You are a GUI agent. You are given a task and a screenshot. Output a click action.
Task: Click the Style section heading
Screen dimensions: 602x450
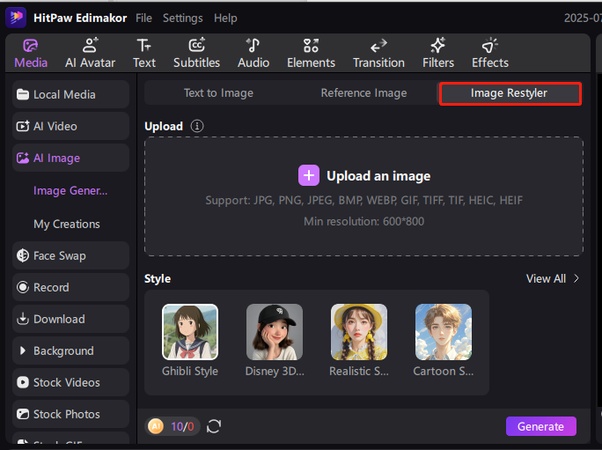[157, 279]
